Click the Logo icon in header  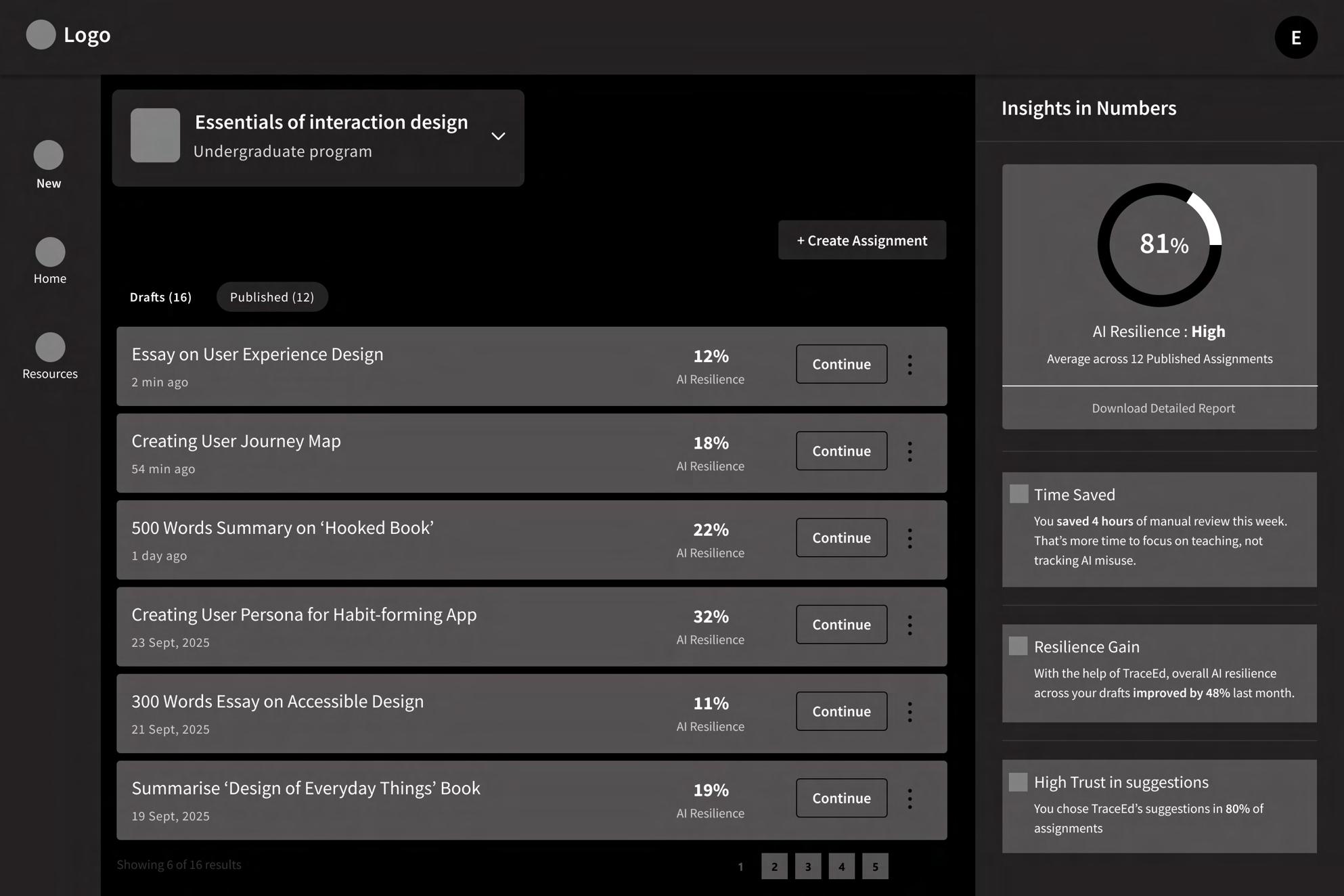41,35
